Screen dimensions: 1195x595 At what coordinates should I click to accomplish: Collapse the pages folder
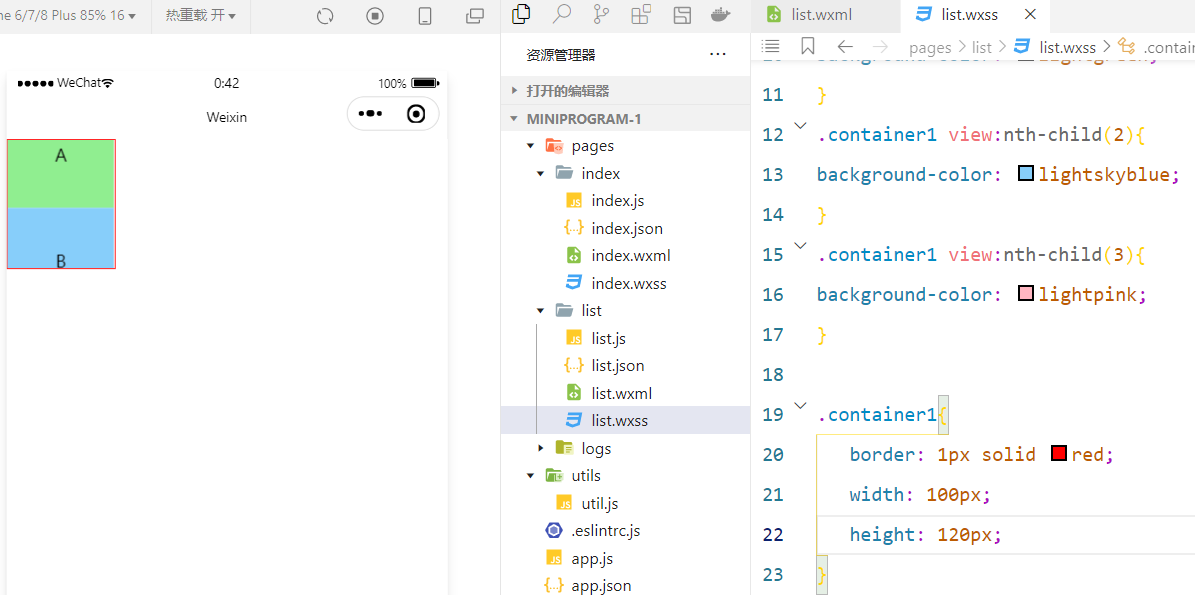click(x=531, y=146)
